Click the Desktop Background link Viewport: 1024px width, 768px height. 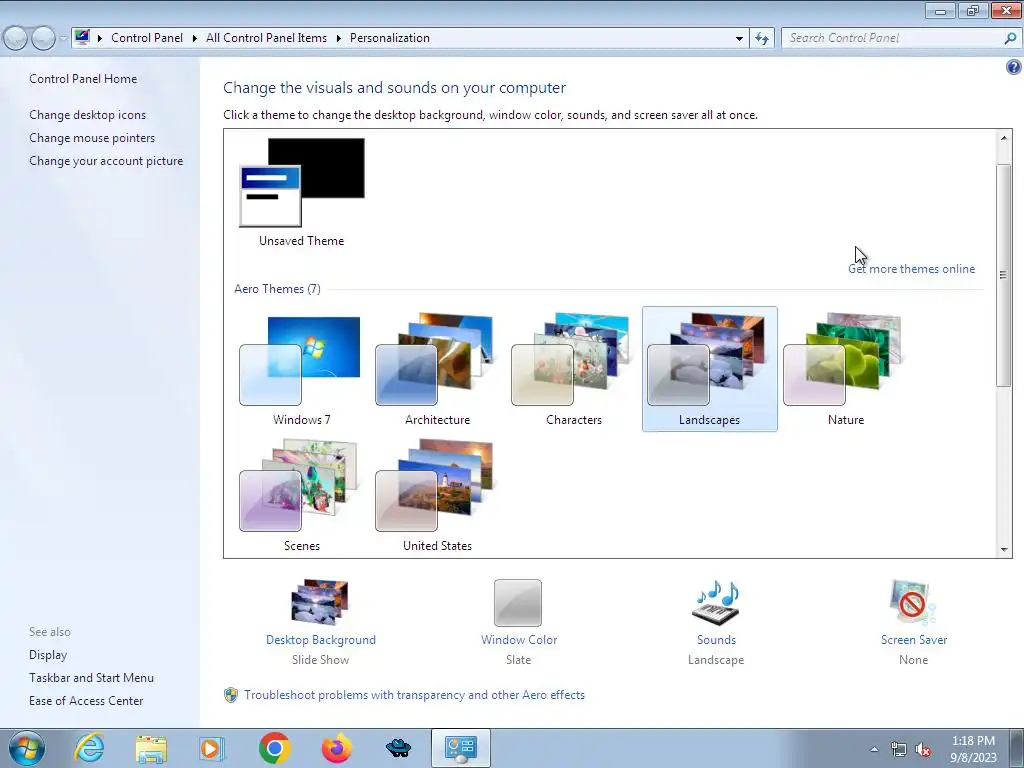[321, 640]
